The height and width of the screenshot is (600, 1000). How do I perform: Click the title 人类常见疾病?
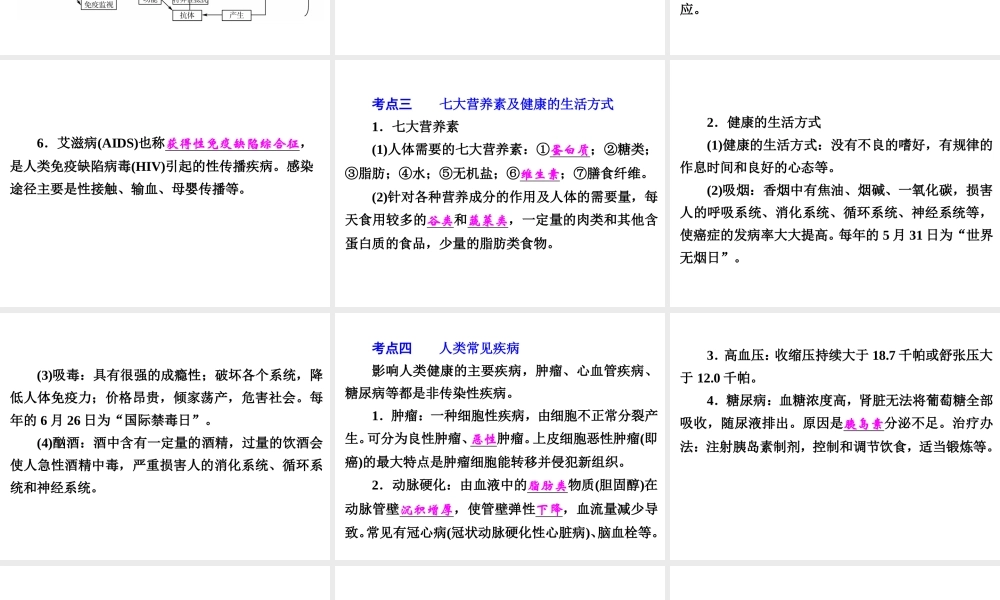(x=480, y=348)
